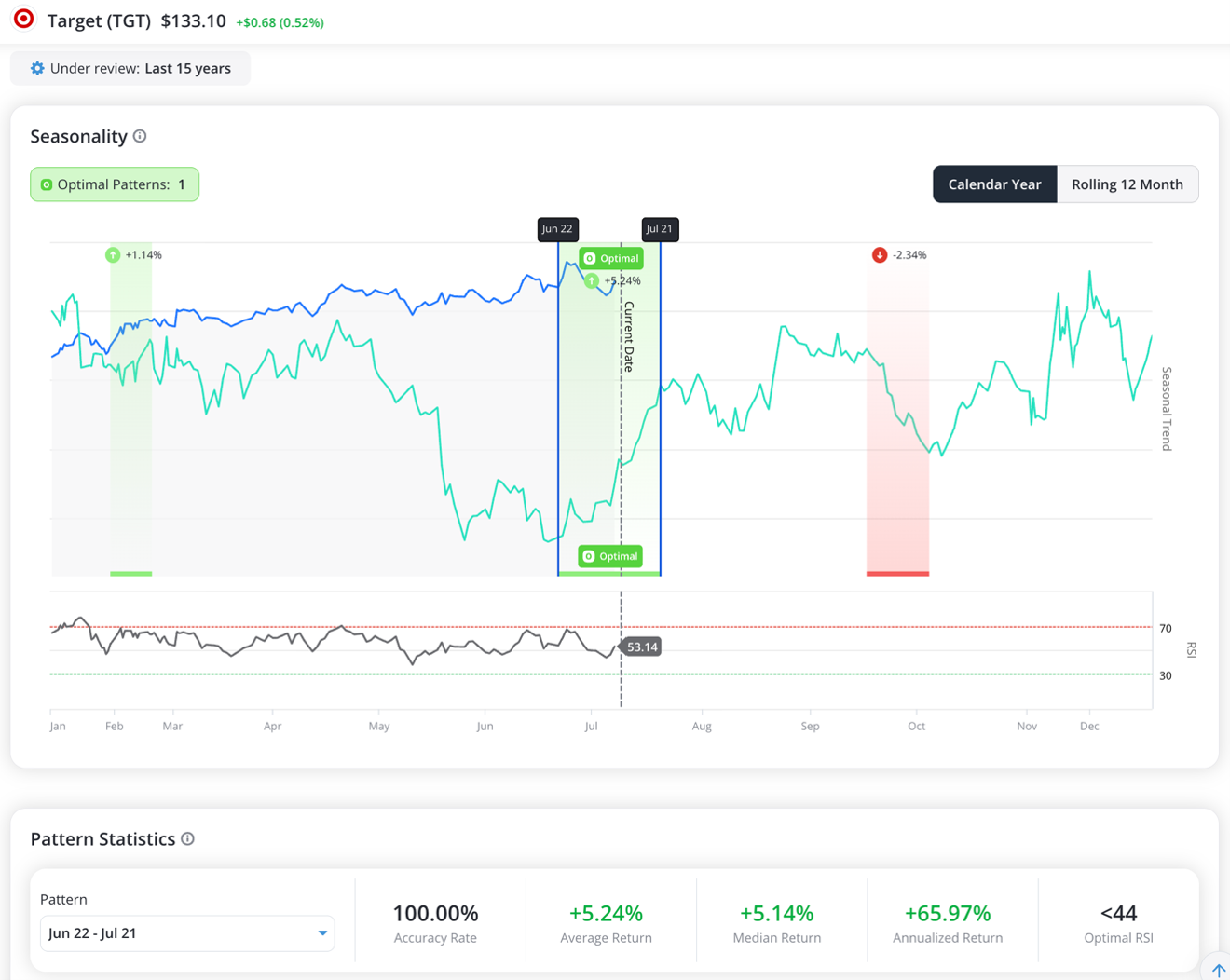
Task: Click the Seasonality section heading
Action: click(x=78, y=136)
